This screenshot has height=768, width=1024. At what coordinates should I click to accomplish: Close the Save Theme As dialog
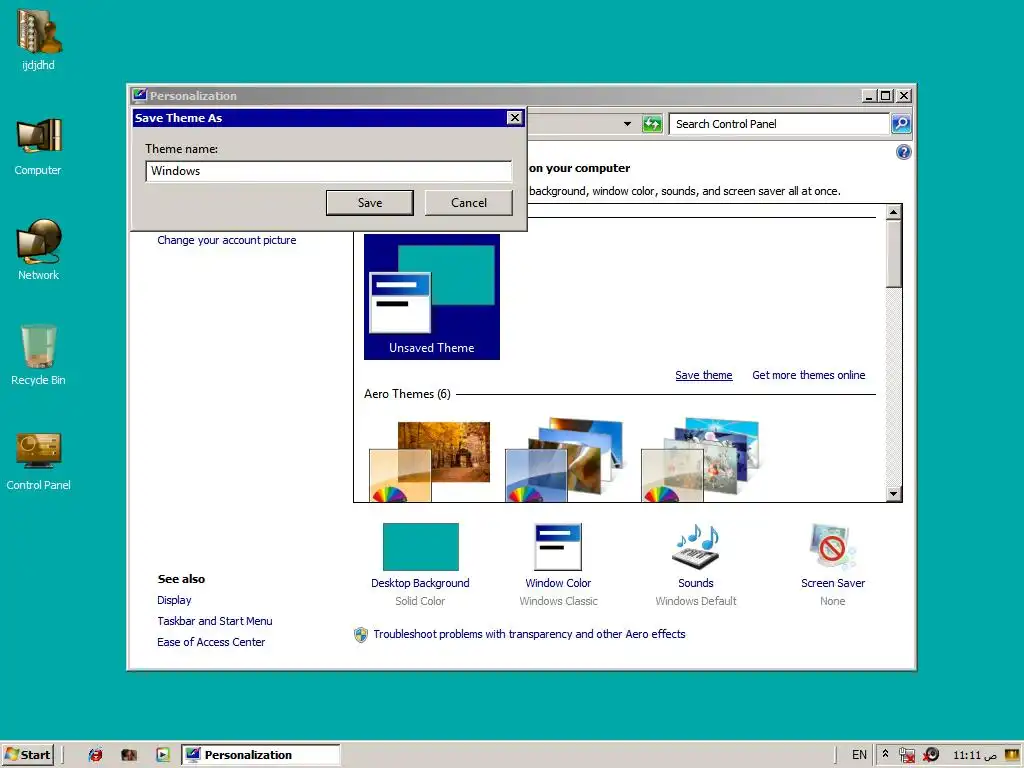point(515,118)
